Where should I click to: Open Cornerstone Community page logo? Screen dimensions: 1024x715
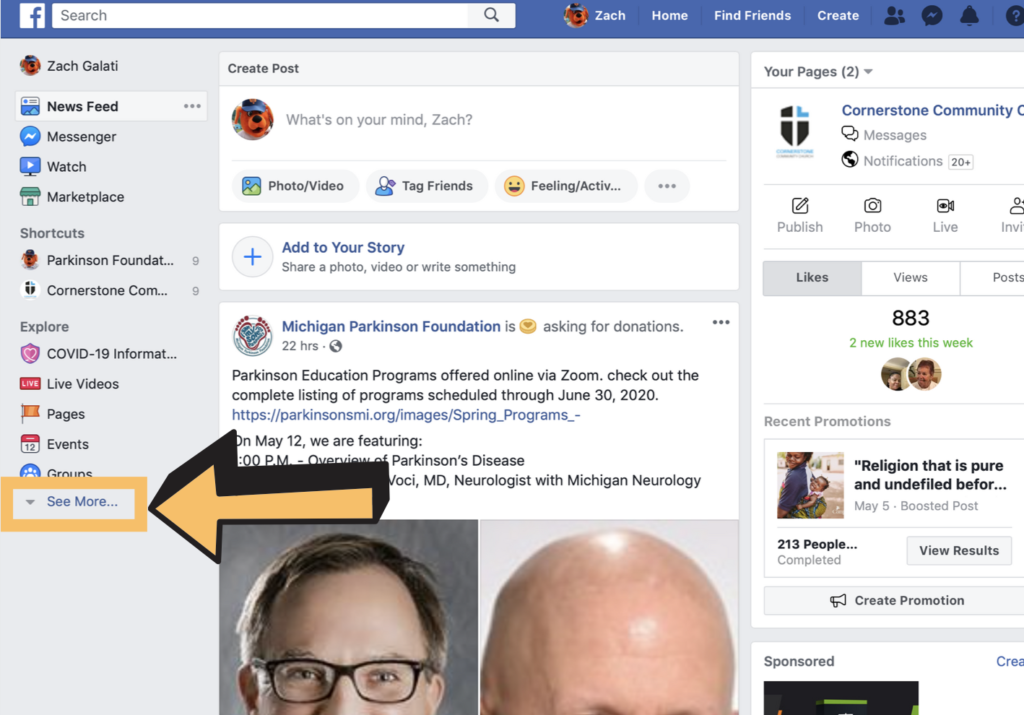795,133
